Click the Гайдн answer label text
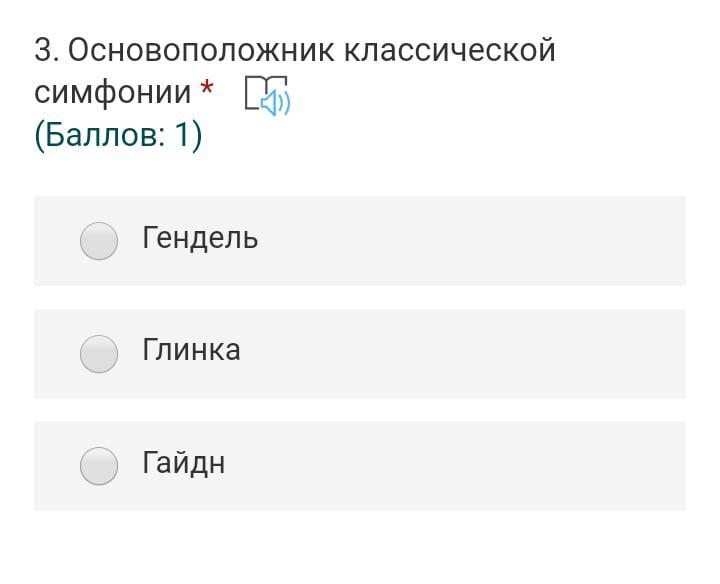 click(x=183, y=463)
